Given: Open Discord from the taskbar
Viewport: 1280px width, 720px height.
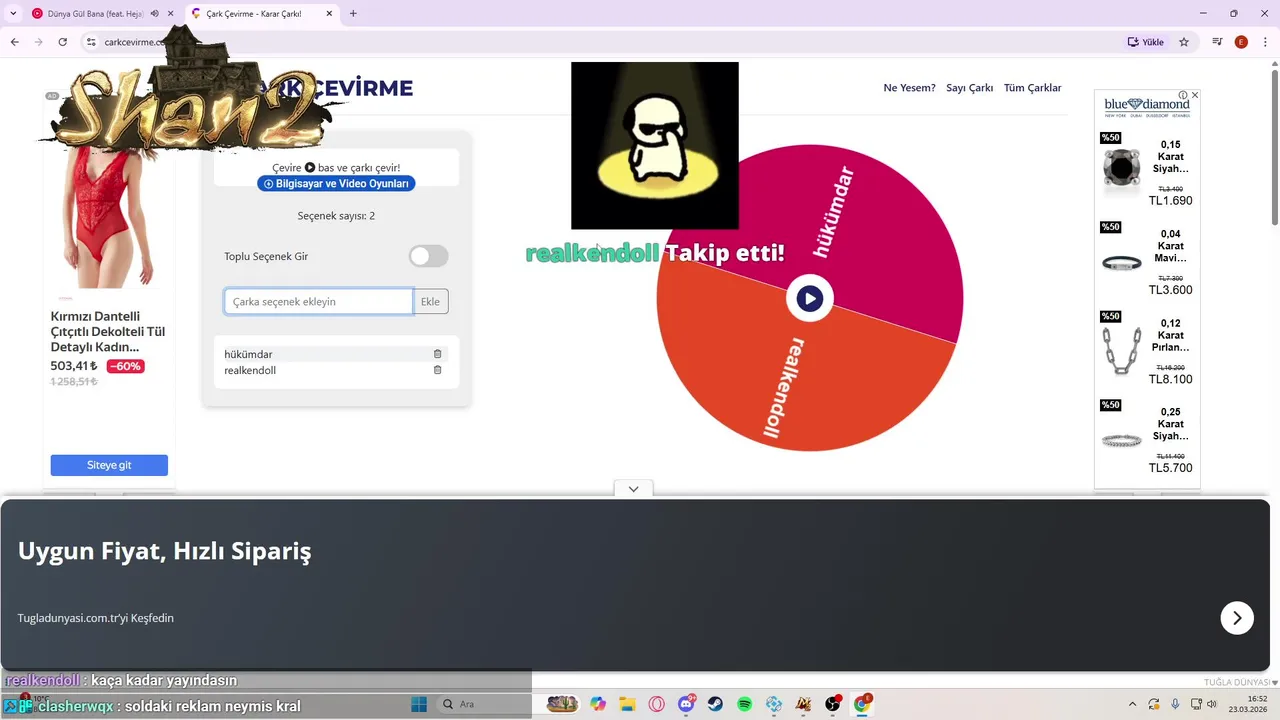Looking at the screenshot, I should click(686, 704).
